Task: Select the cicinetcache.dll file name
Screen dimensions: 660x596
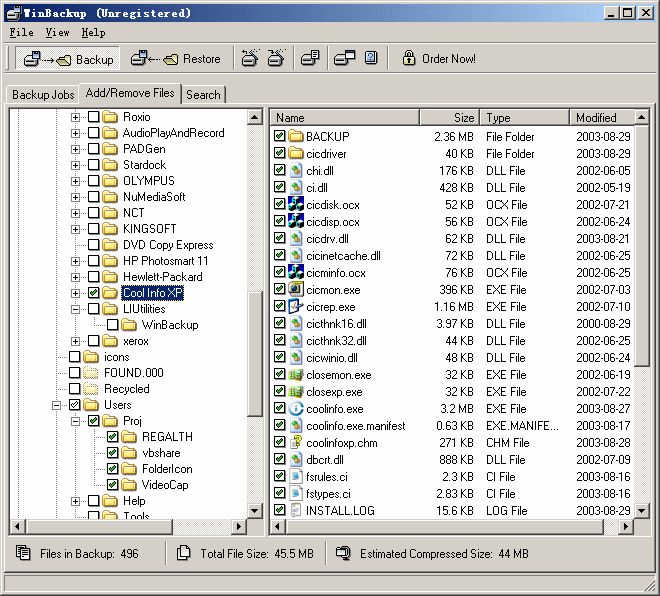Action: [343, 255]
